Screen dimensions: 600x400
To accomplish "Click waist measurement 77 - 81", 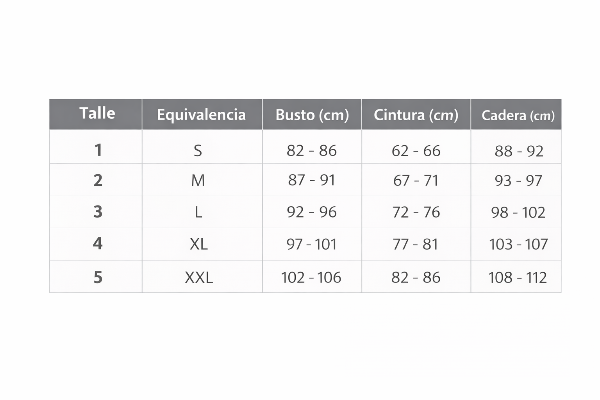I will point(416,244).
